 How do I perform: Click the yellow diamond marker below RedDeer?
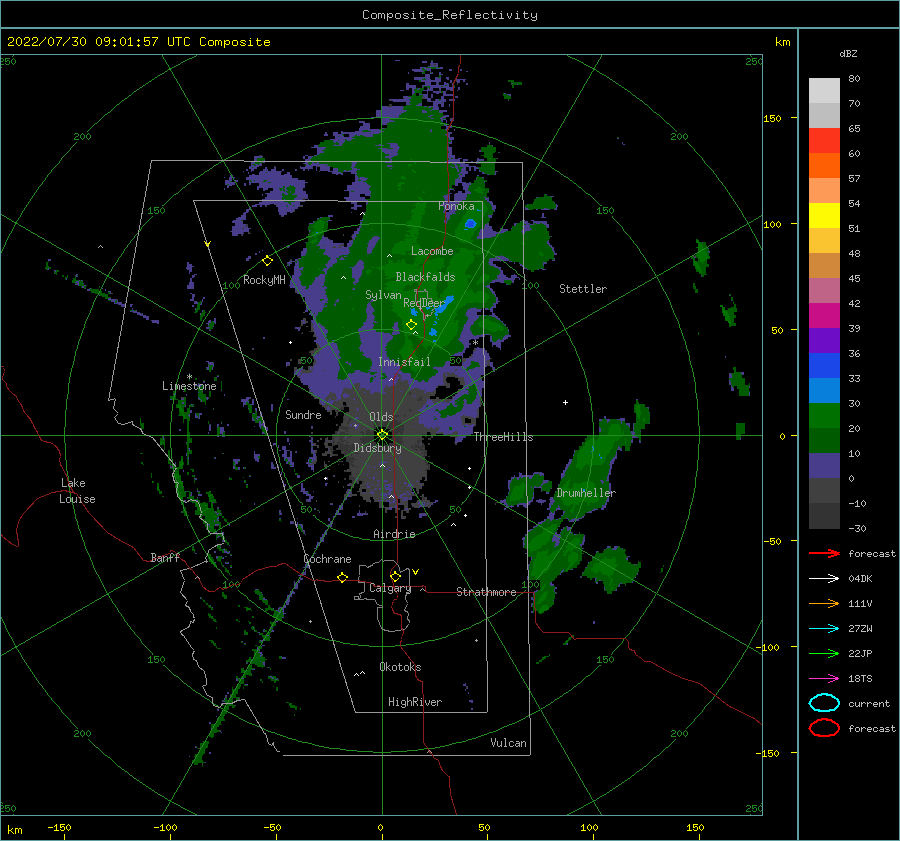411,325
